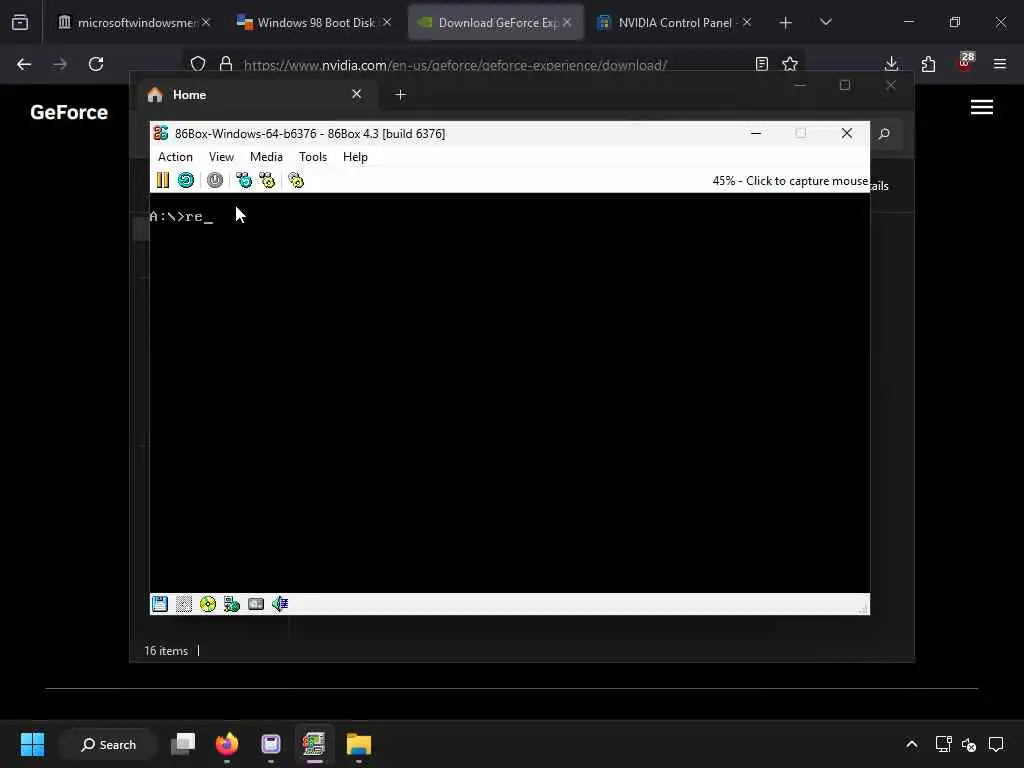Open the Media menu in 86Box
Viewport: 1024px width, 768px height.
coord(266,157)
